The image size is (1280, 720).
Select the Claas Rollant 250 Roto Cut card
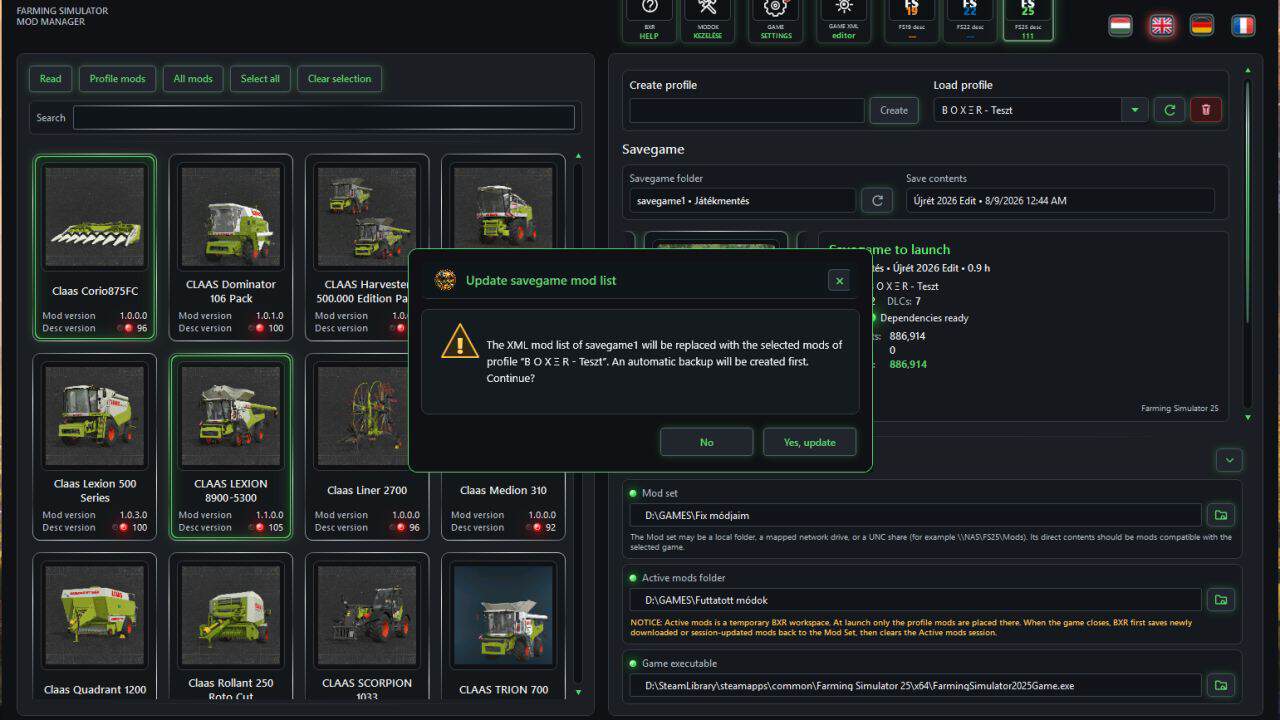pyautogui.click(x=231, y=626)
